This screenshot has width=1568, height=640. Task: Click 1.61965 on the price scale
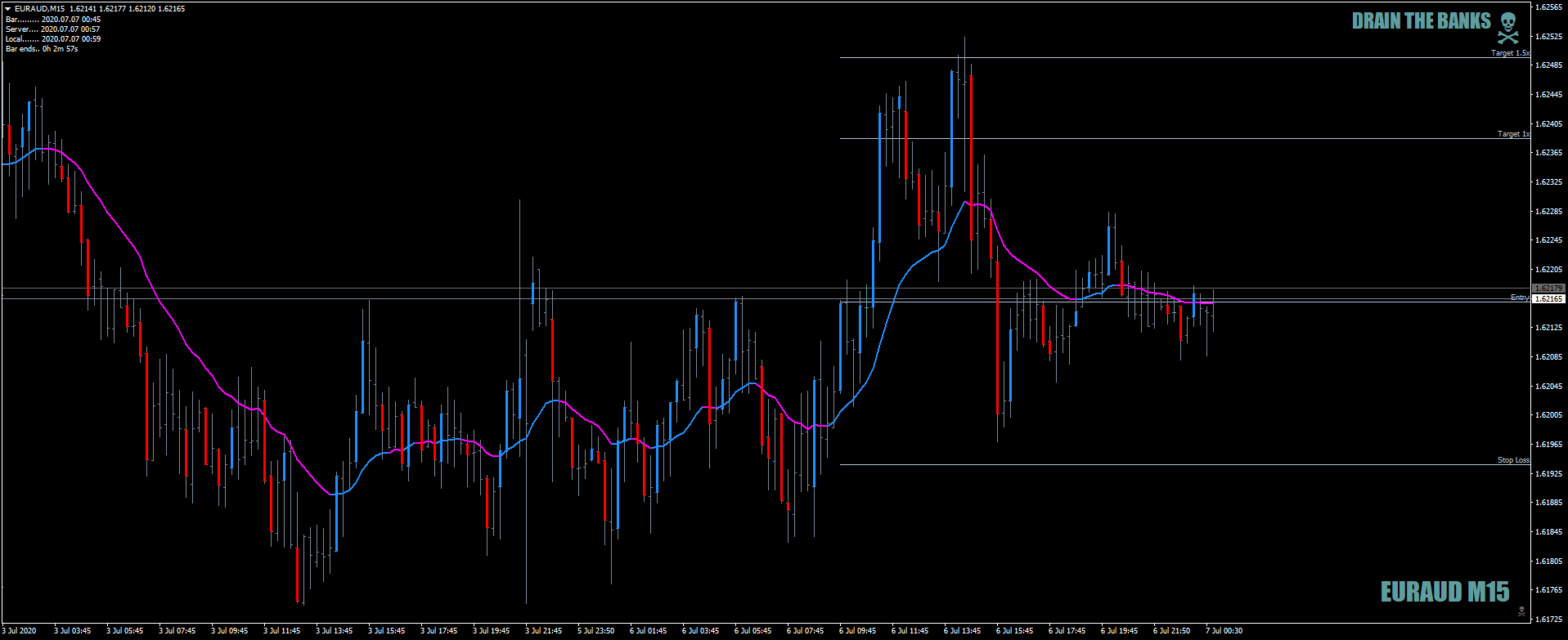[x=1550, y=445]
